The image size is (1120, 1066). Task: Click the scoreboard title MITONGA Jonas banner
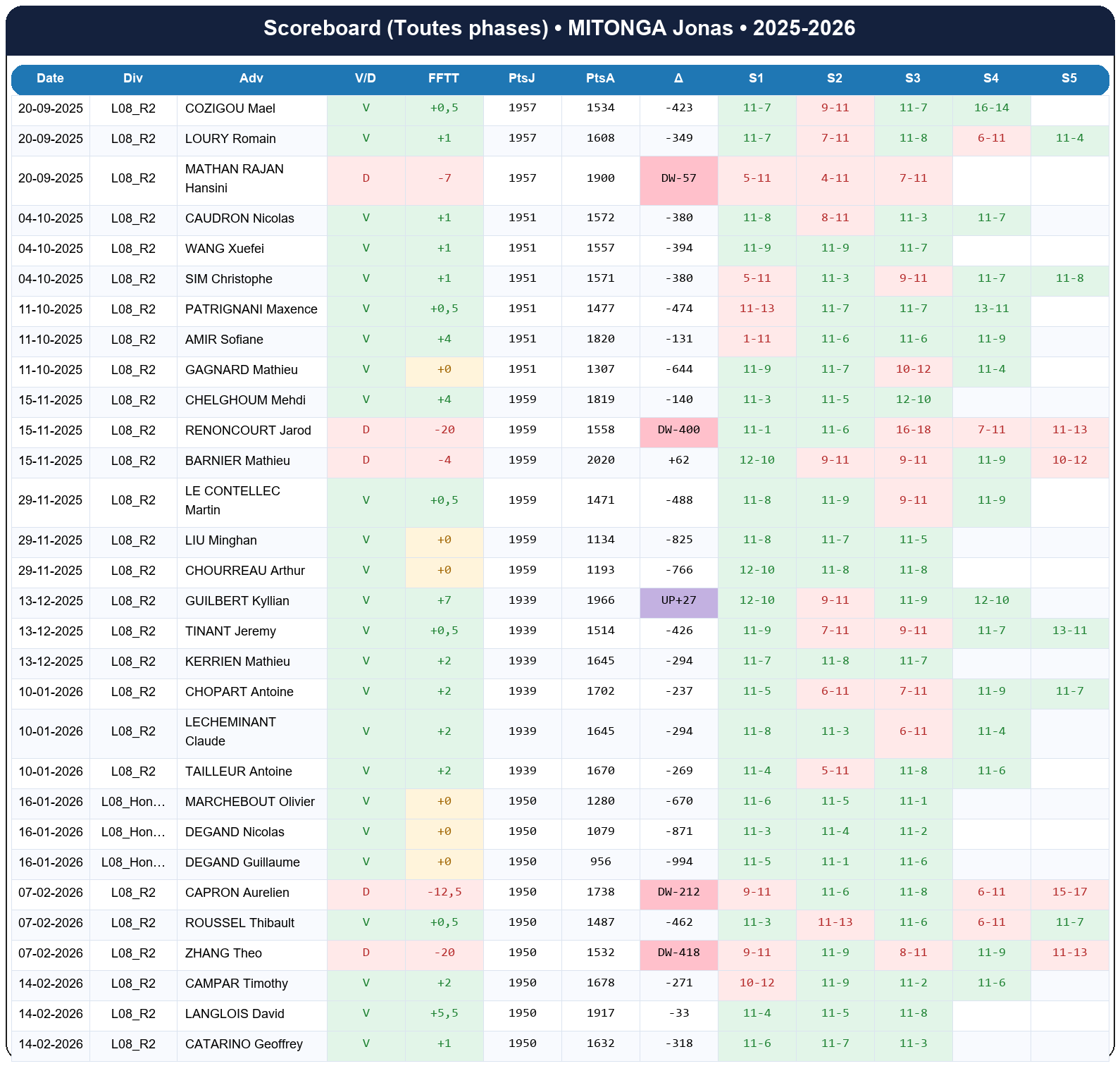[559, 28]
